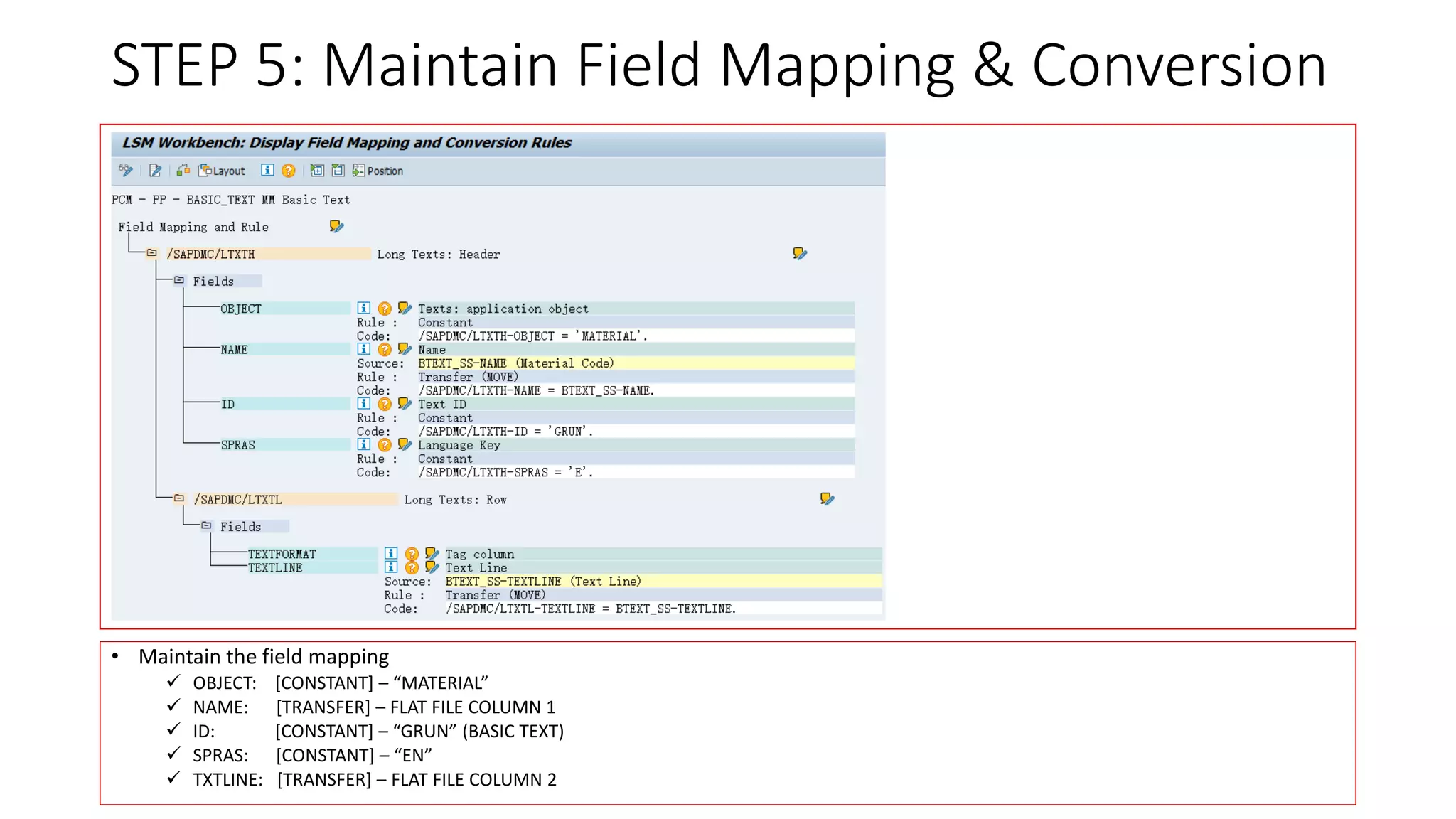
Task: Click the Position toolbar button
Action: point(378,171)
